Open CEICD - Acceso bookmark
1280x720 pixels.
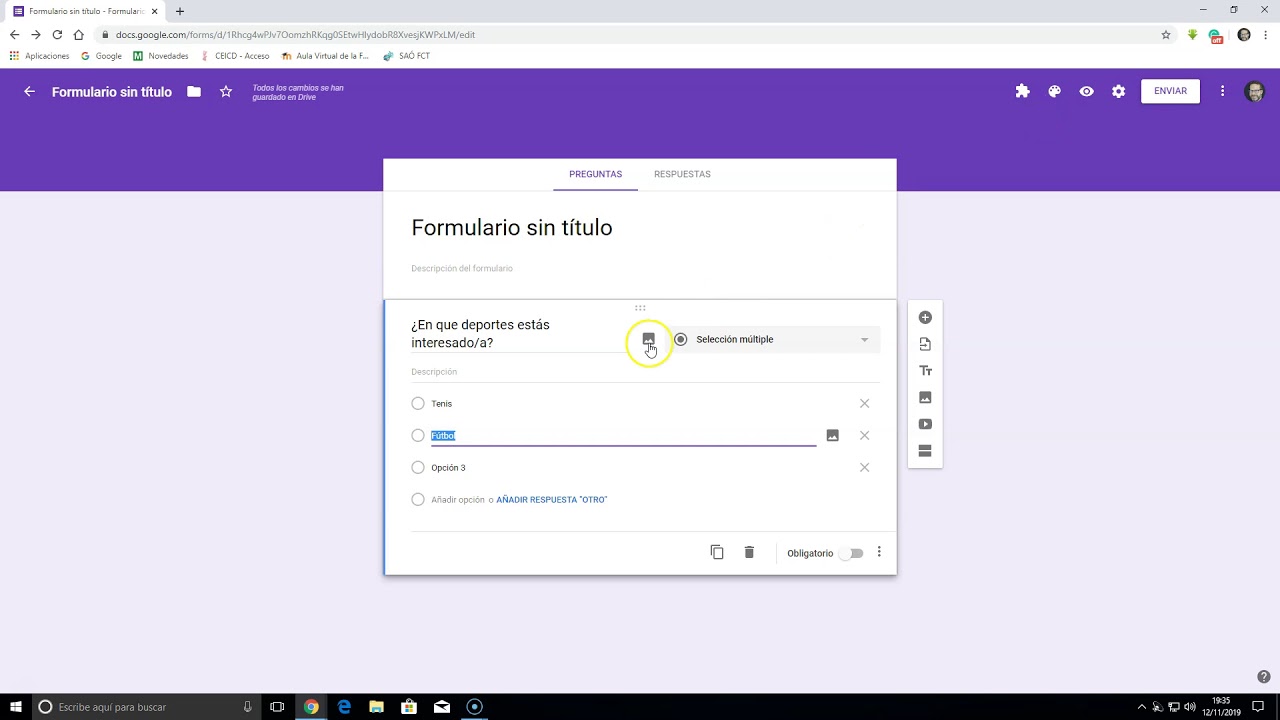point(234,56)
